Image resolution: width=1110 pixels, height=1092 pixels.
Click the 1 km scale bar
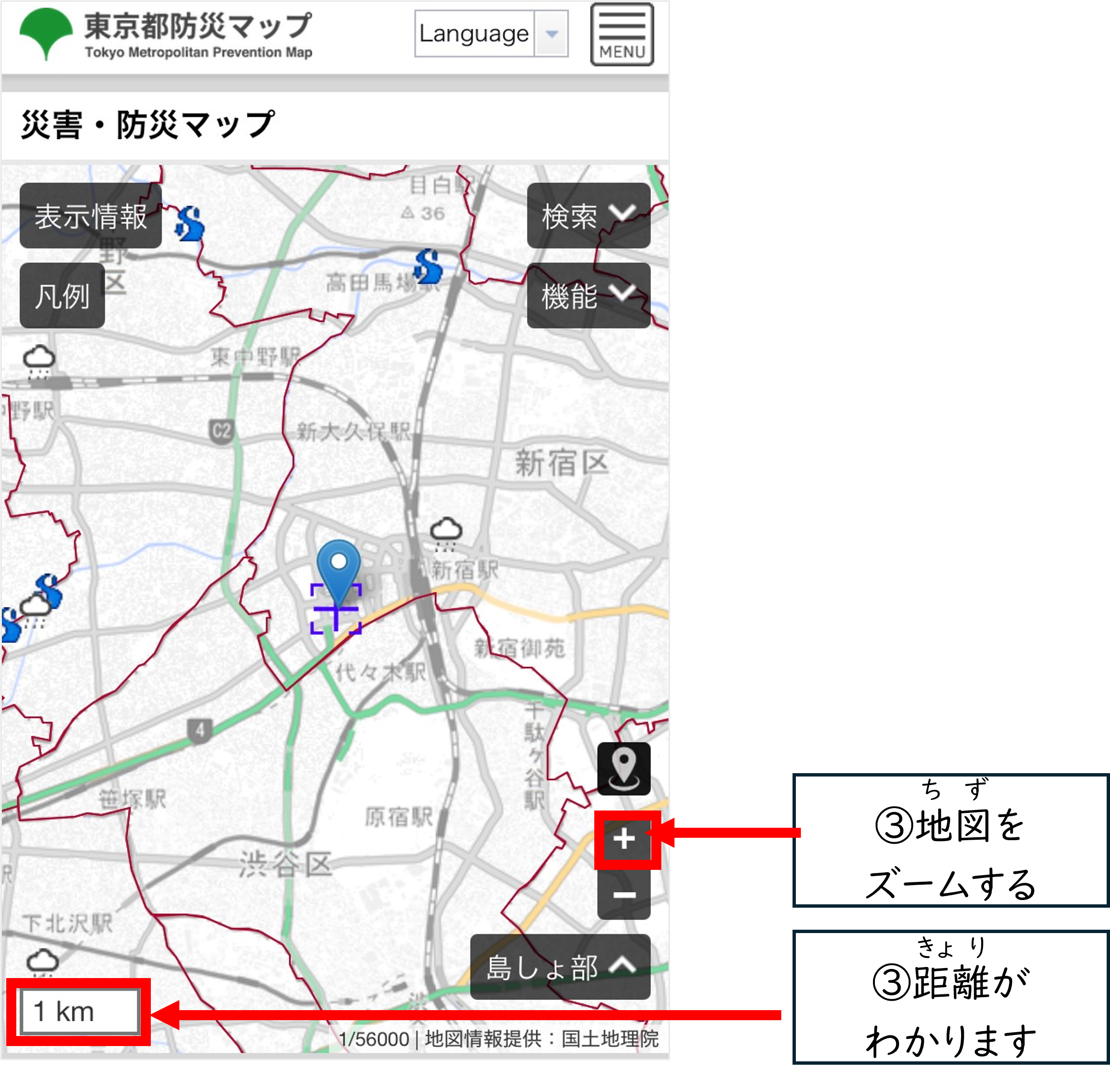(x=79, y=1012)
